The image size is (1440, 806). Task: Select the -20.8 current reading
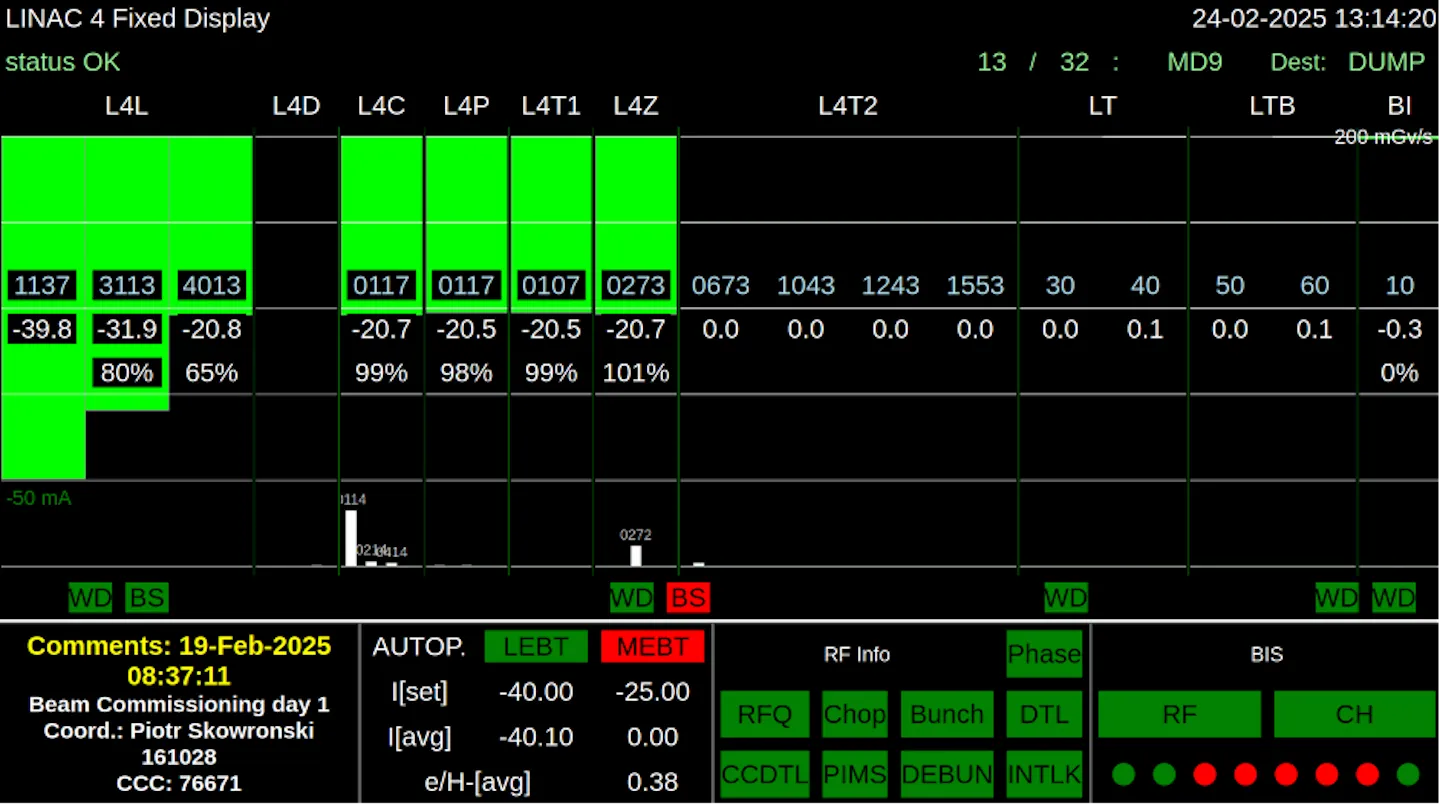pos(212,329)
